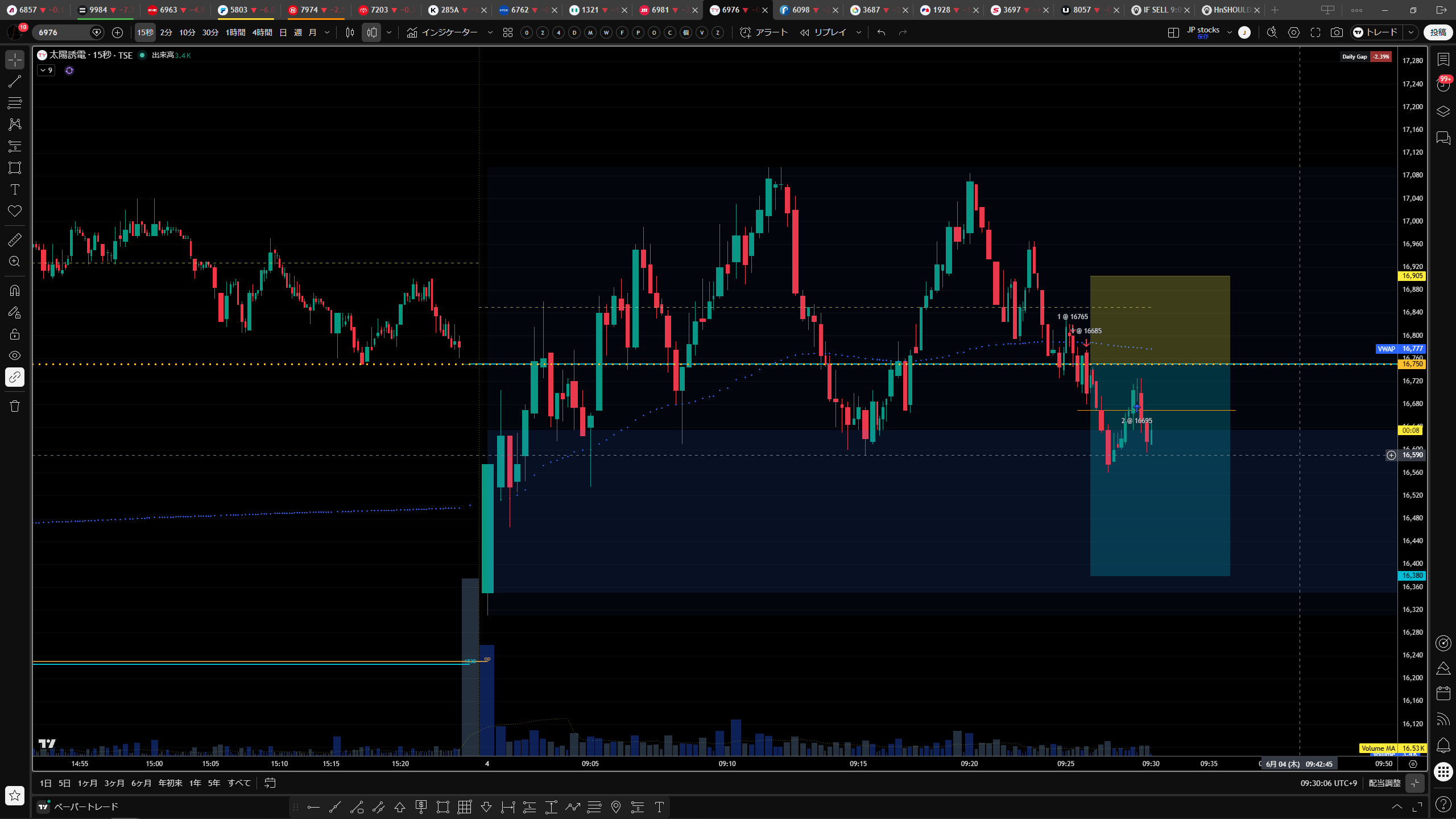Select the 1時間 interval
The width and height of the screenshot is (1456, 819).
point(235,32)
